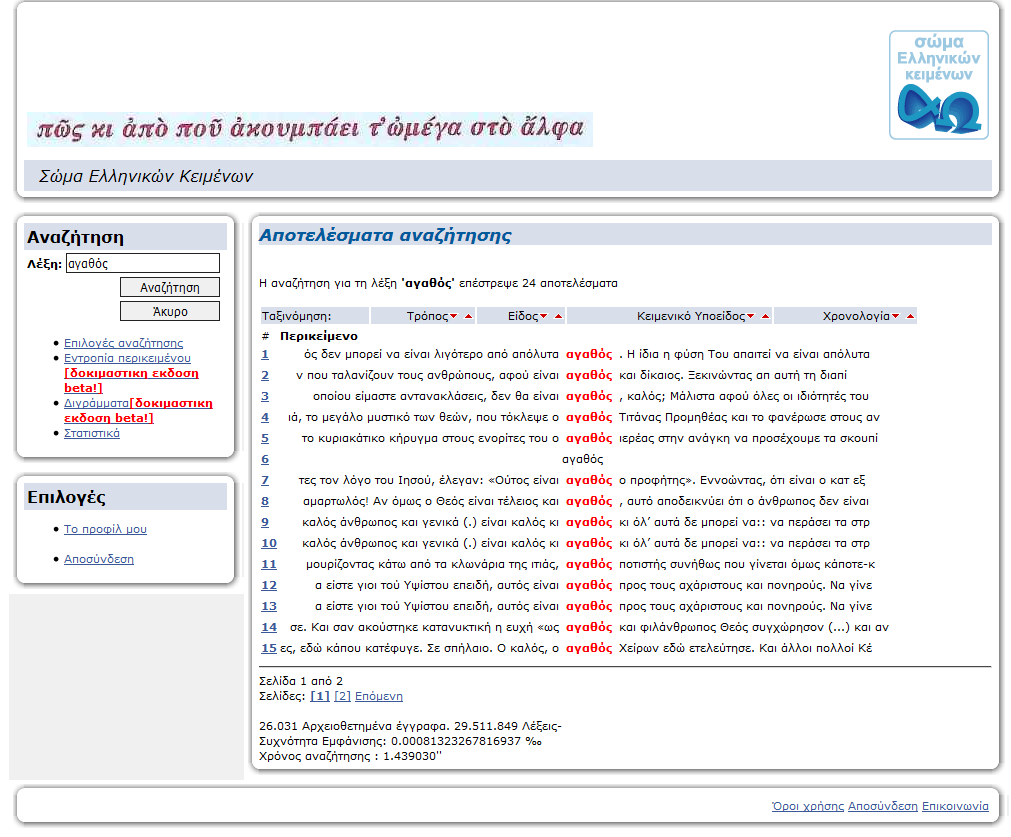Screen dimensions: 1011x837
Task: Click the Σελίδα 1 από 2 text
Action: [301, 681]
